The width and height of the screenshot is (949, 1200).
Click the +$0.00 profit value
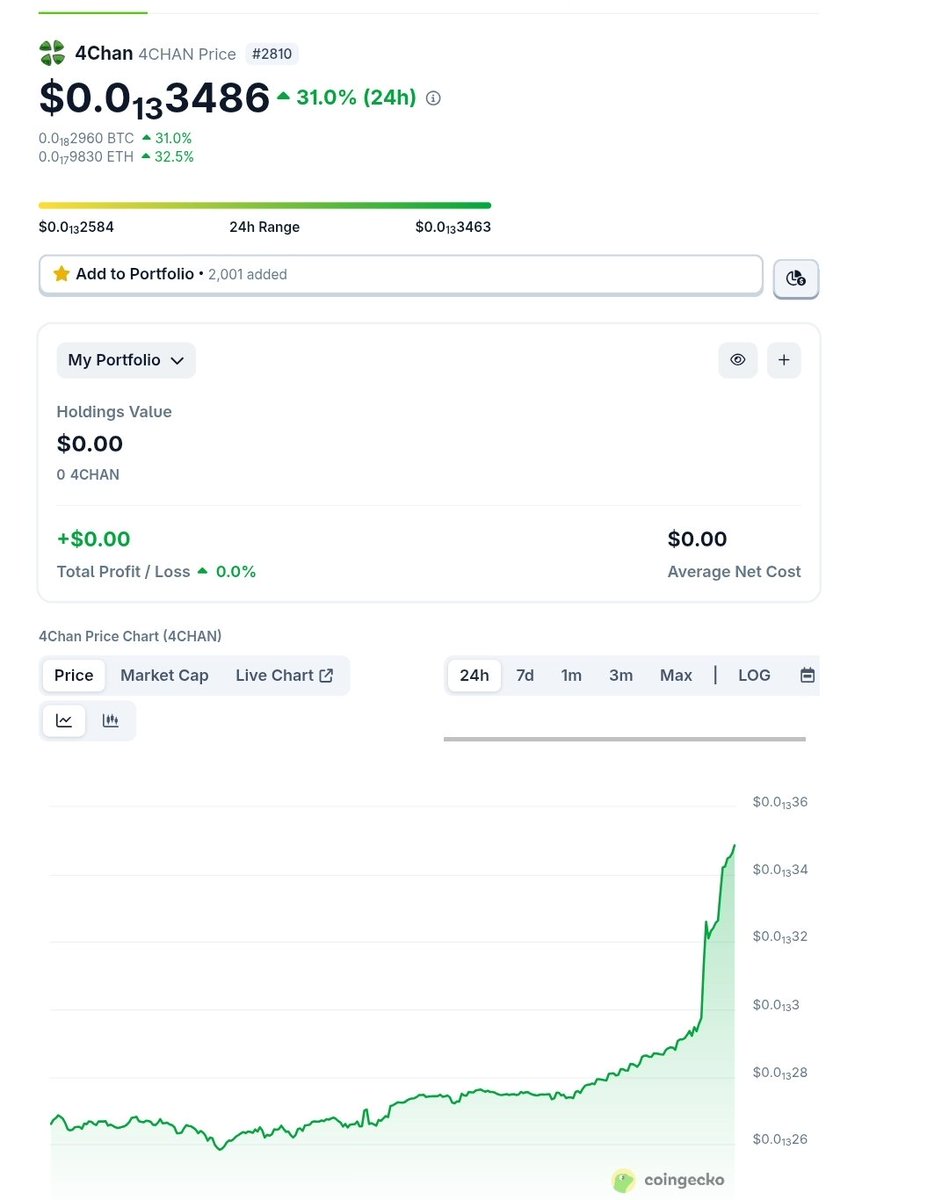[94, 539]
